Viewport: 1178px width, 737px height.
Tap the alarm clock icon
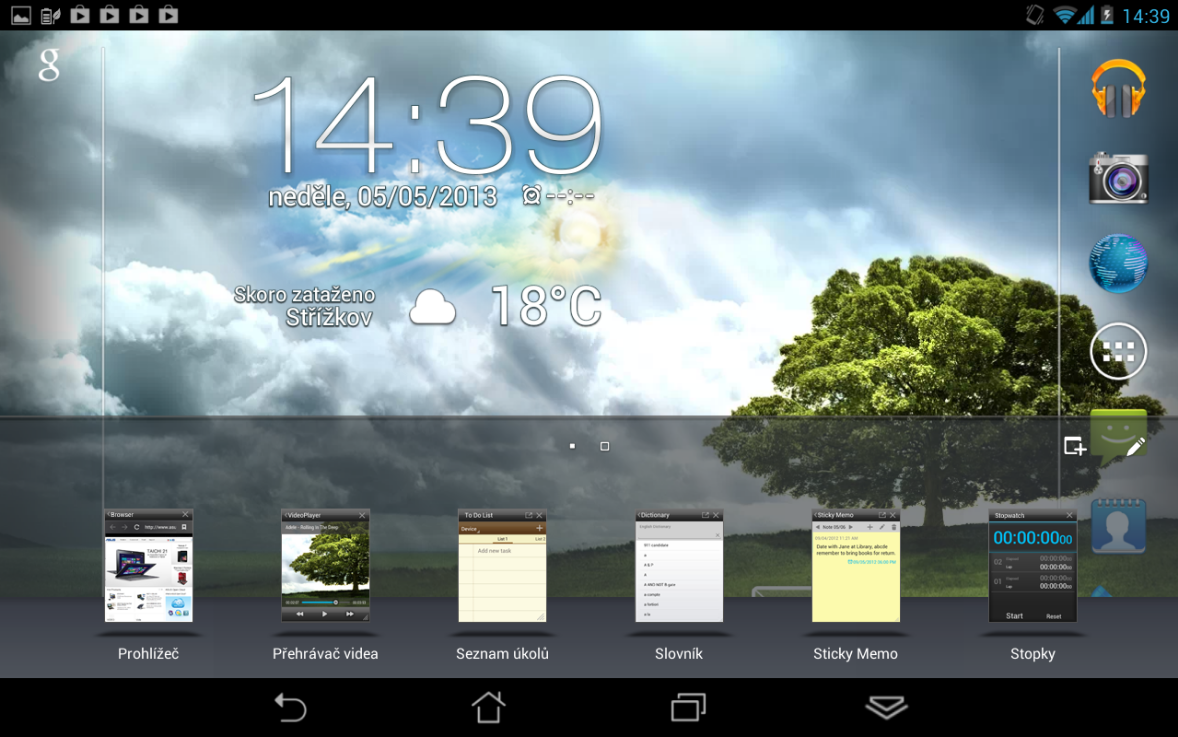[531, 196]
